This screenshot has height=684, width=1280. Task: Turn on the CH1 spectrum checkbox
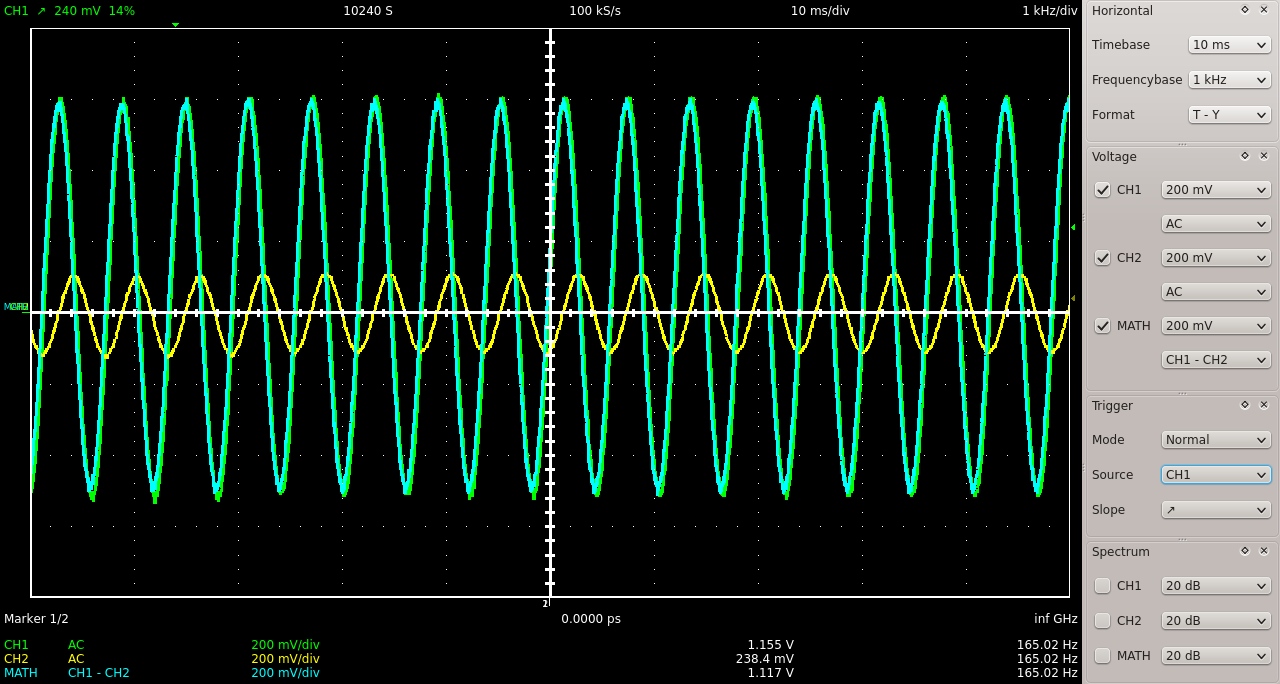tap(1103, 586)
